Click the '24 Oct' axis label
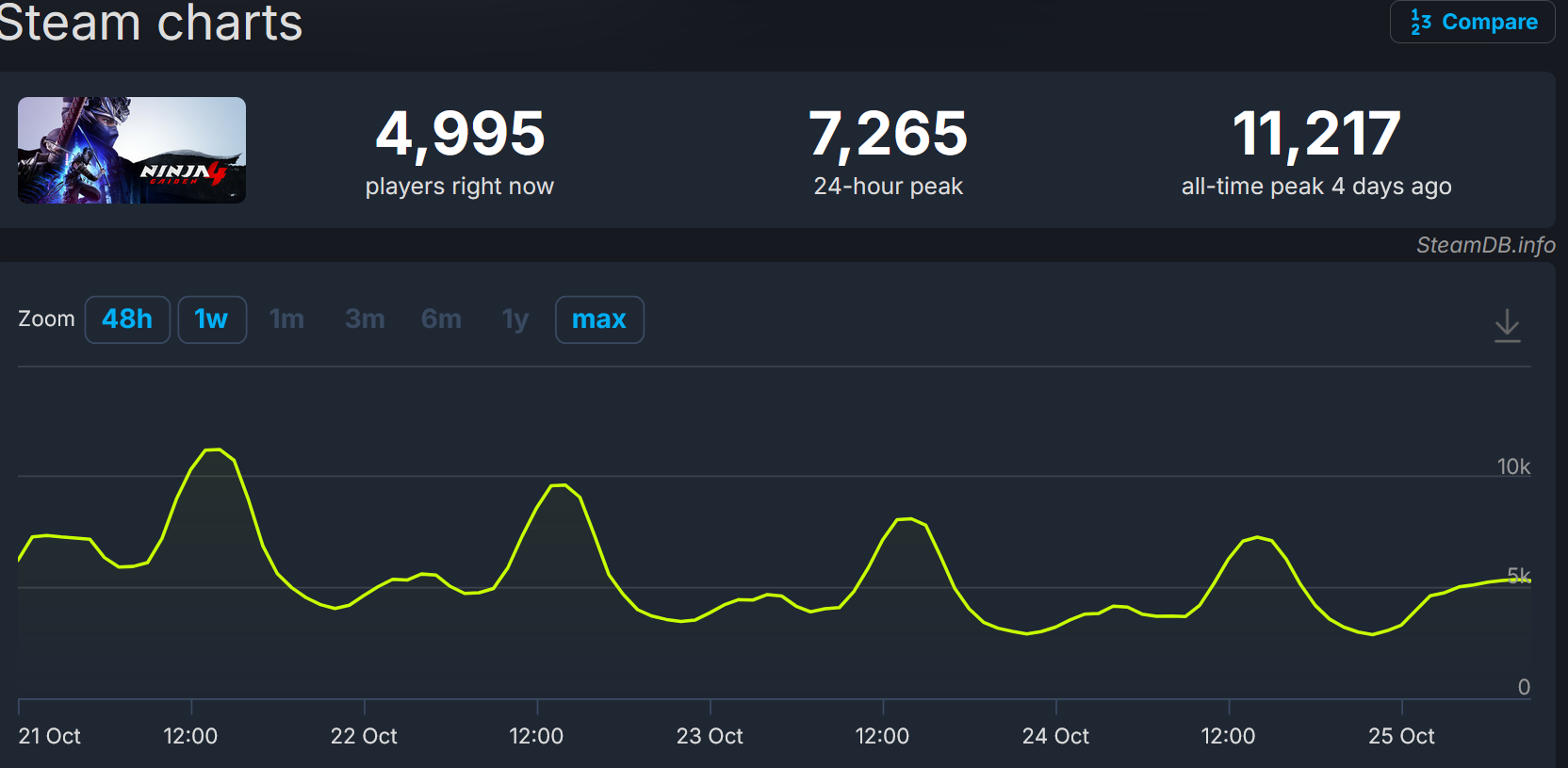The height and width of the screenshot is (768, 1568). click(1055, 736)
